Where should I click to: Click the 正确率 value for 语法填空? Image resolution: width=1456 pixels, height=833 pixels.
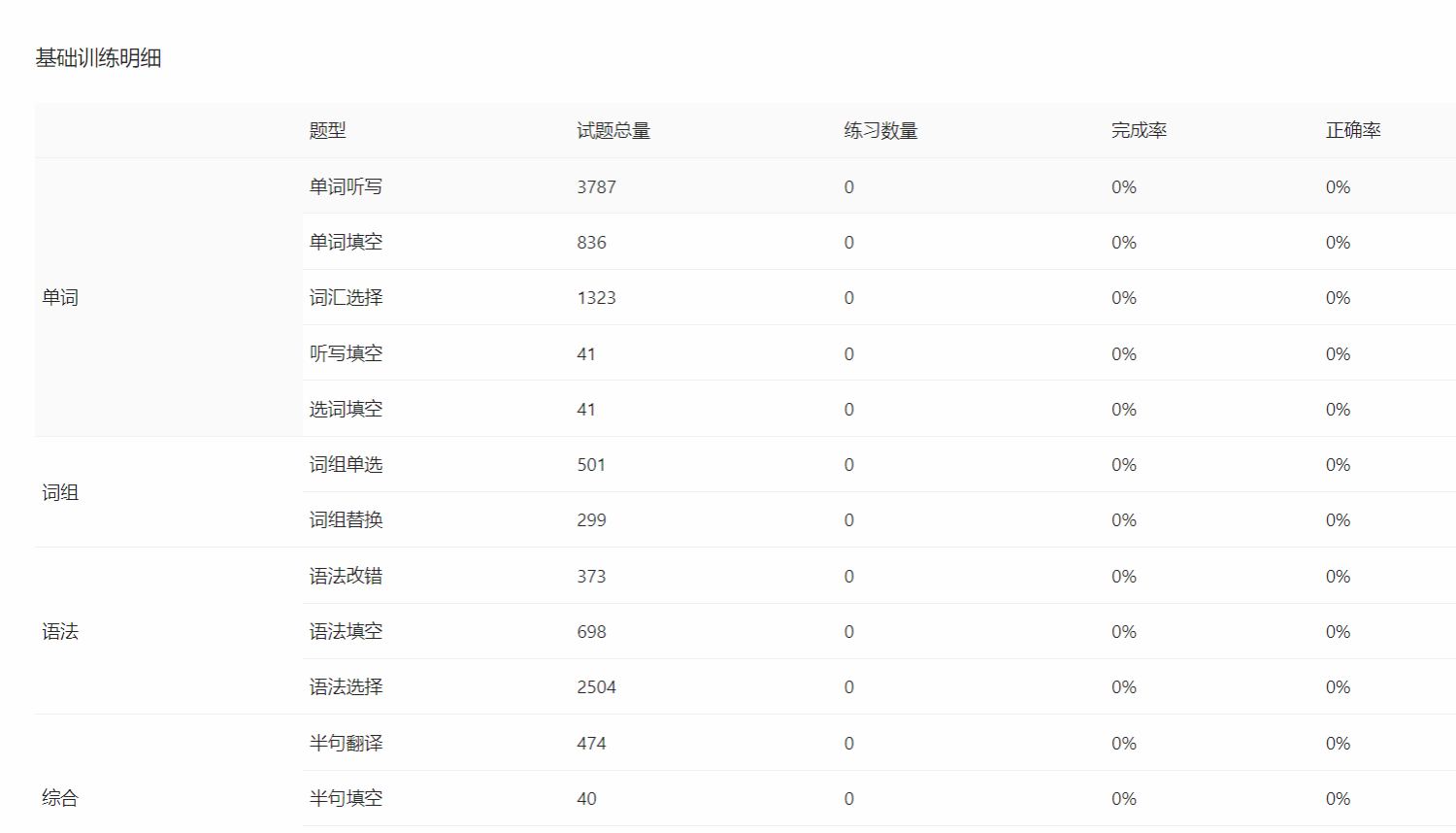(x=1338, y=631)
